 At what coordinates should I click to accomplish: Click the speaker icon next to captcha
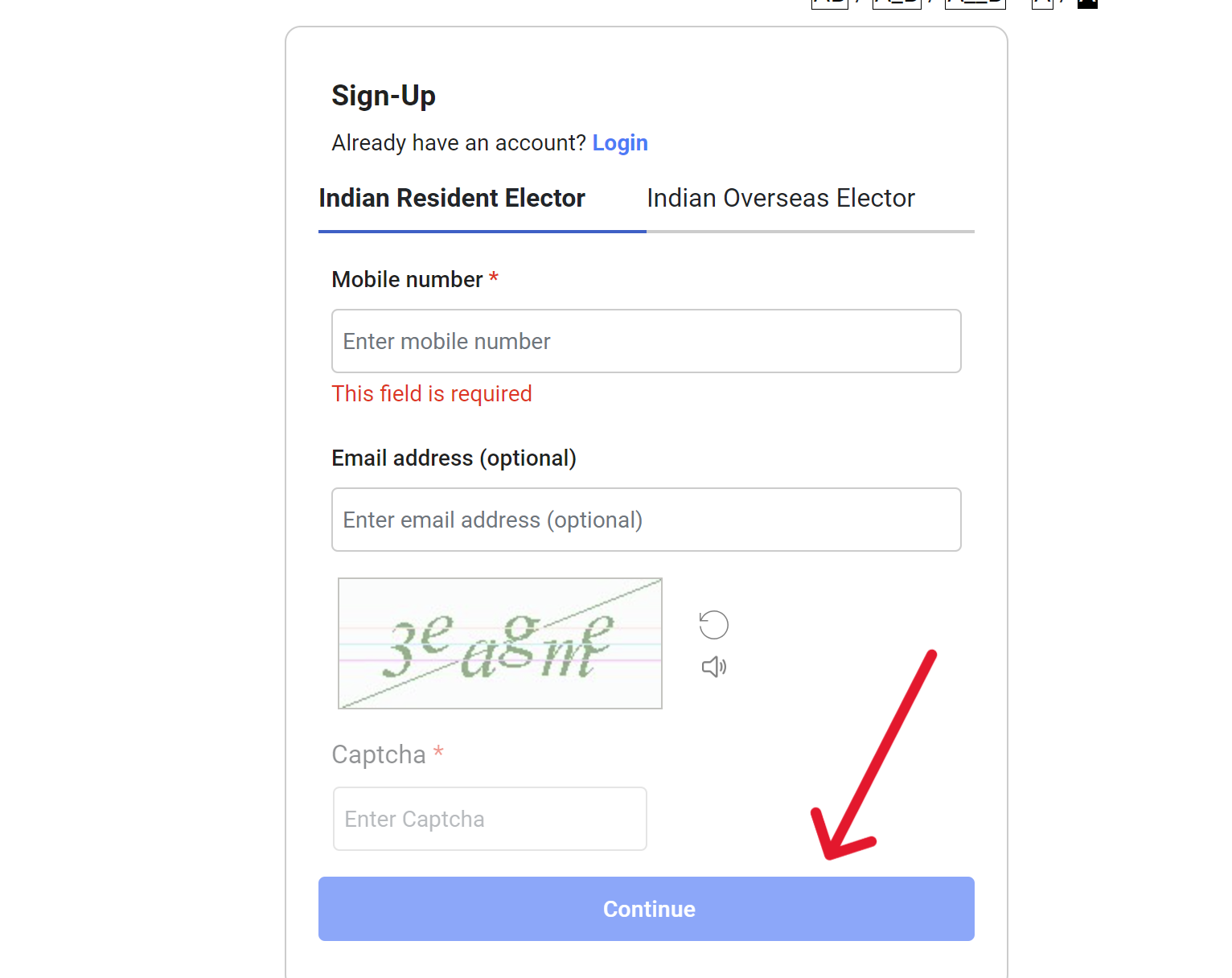pos(714,666)
